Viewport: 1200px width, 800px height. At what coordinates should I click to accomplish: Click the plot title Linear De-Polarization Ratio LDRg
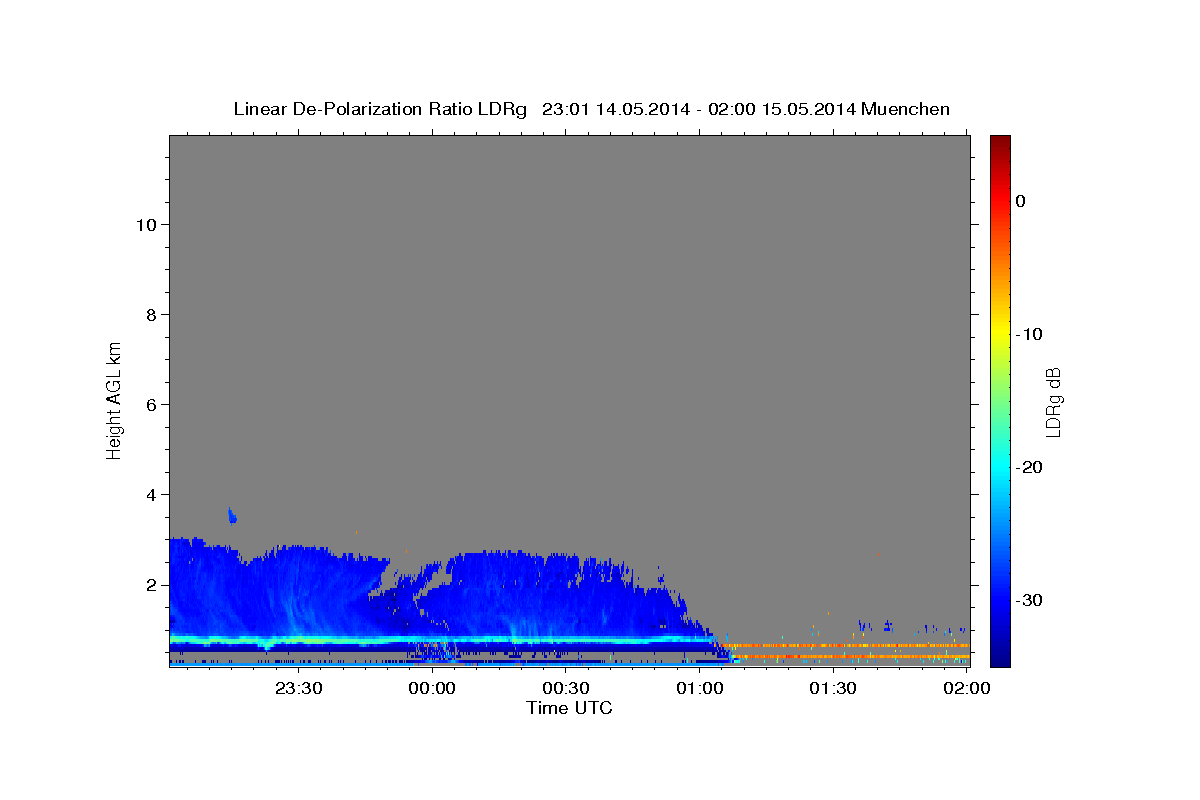[x=379, y=109]
